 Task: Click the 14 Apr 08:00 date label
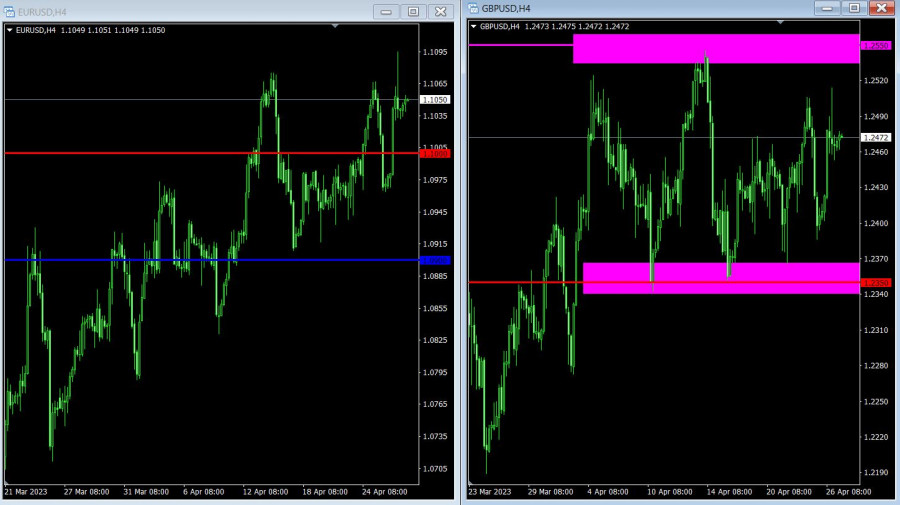[730, 492]
